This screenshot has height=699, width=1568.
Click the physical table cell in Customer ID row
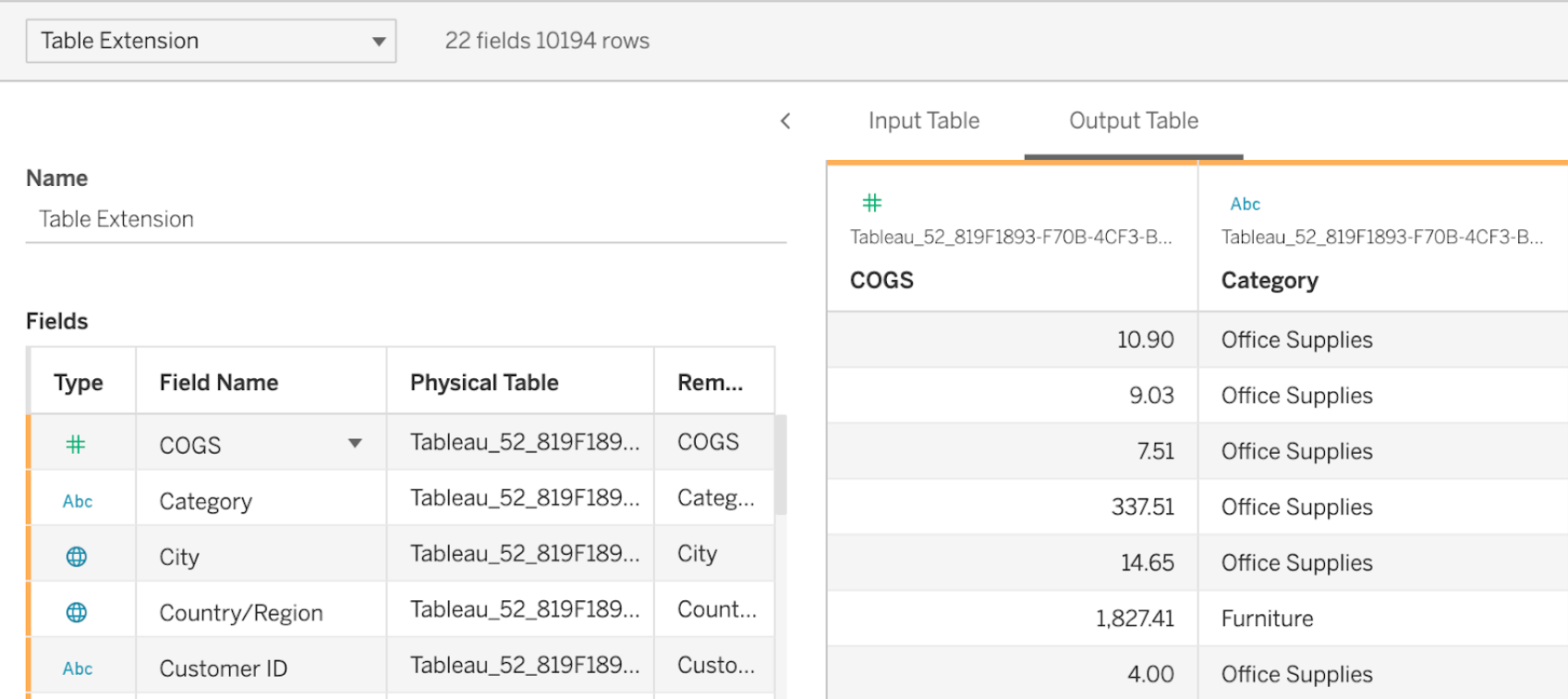pyautogui.click(x=520, y=665)
